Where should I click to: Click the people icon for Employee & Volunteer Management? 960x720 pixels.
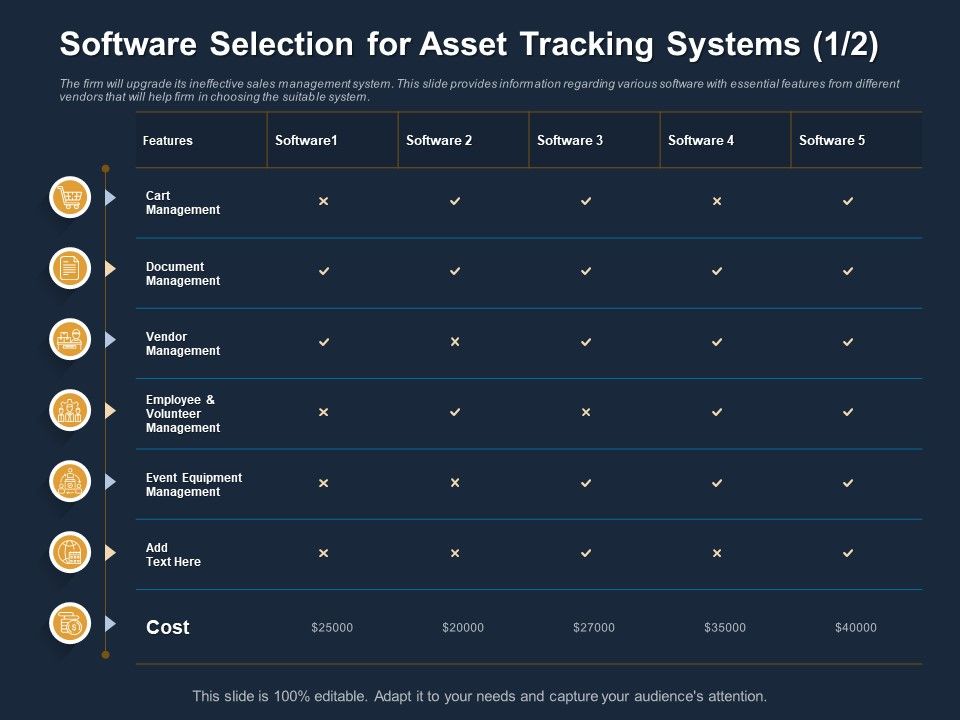(x=70, y=410)
